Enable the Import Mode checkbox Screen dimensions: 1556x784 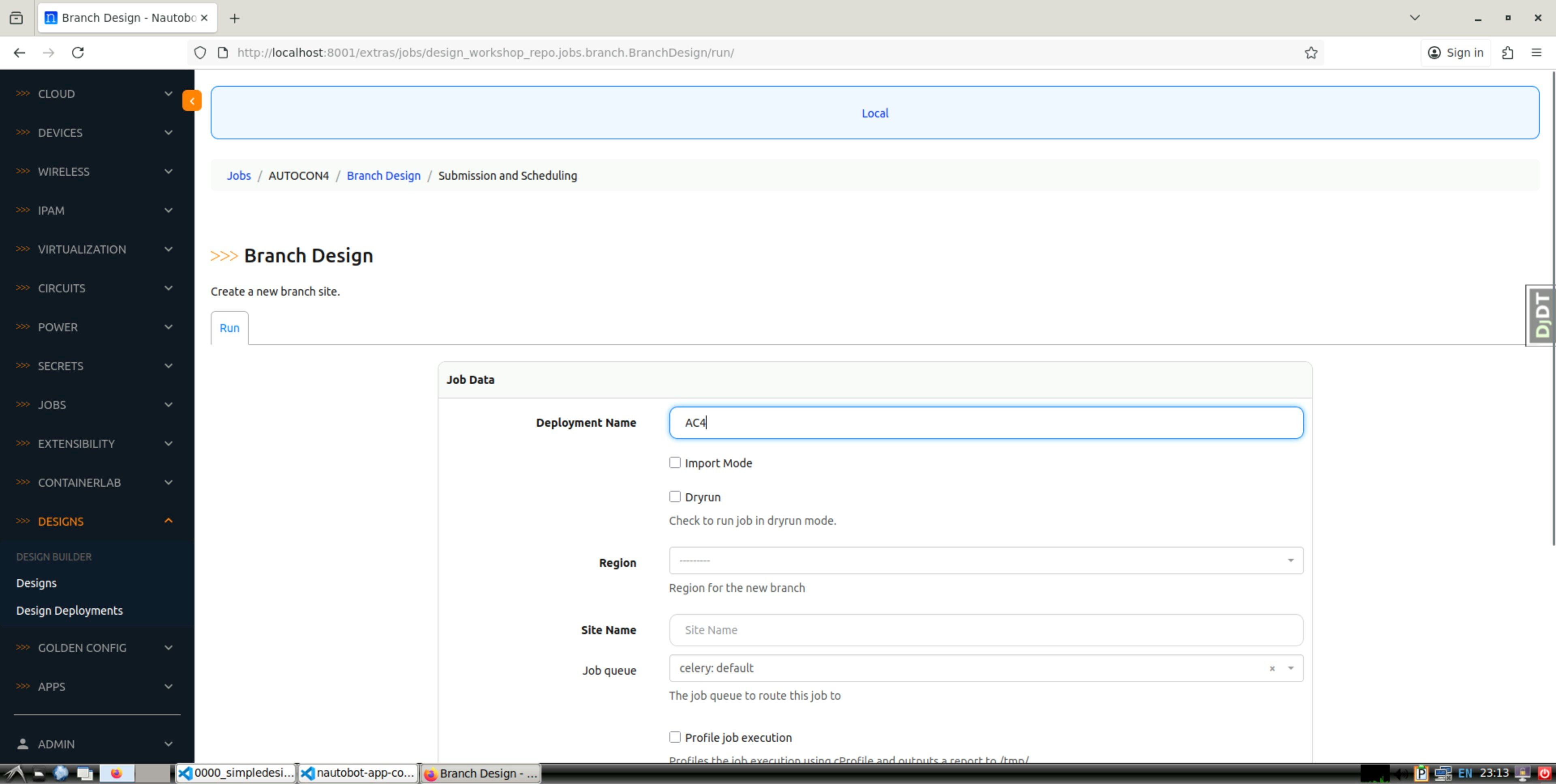coord(675,463)
